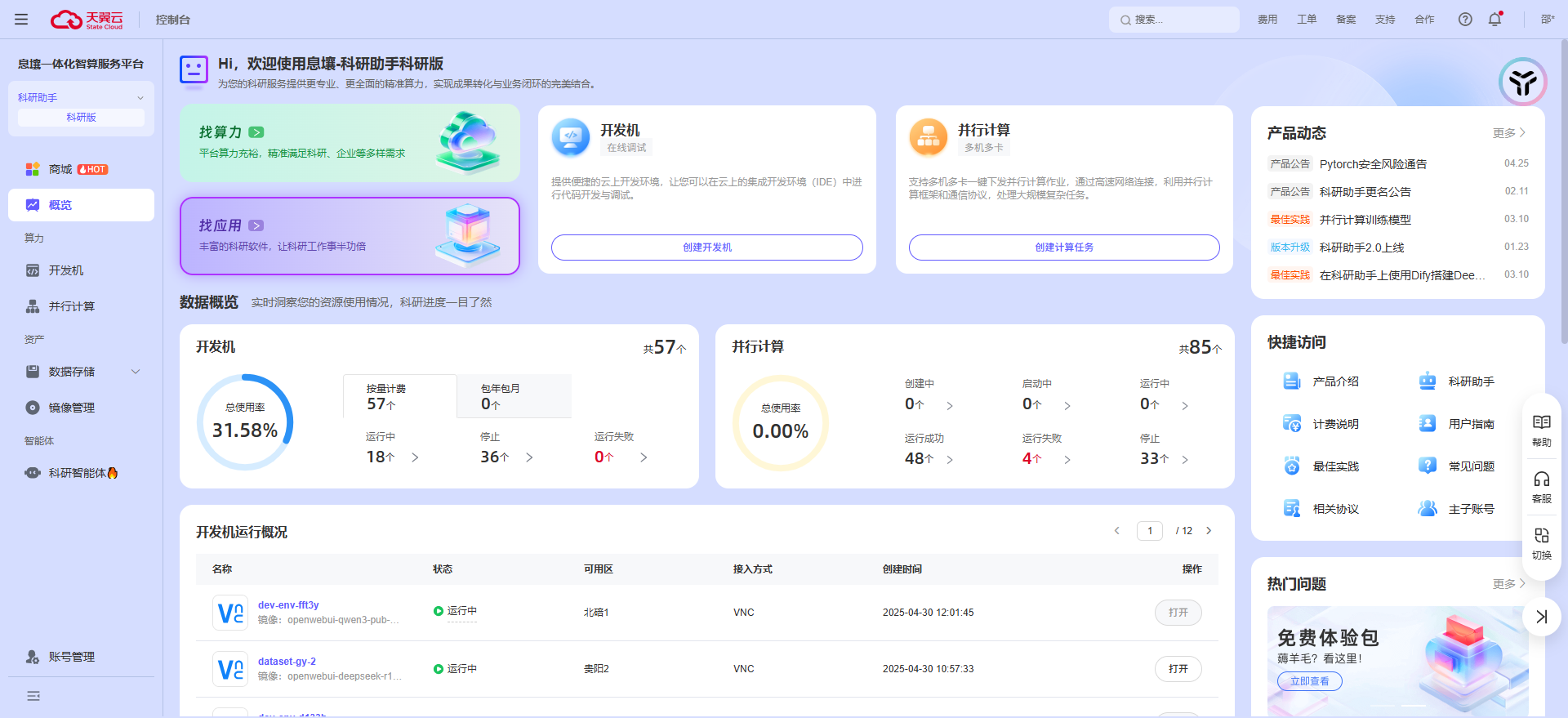
Task: Open the dataset-gy-2 instance link
Action: pyautogui.click(x=287, y=662)
